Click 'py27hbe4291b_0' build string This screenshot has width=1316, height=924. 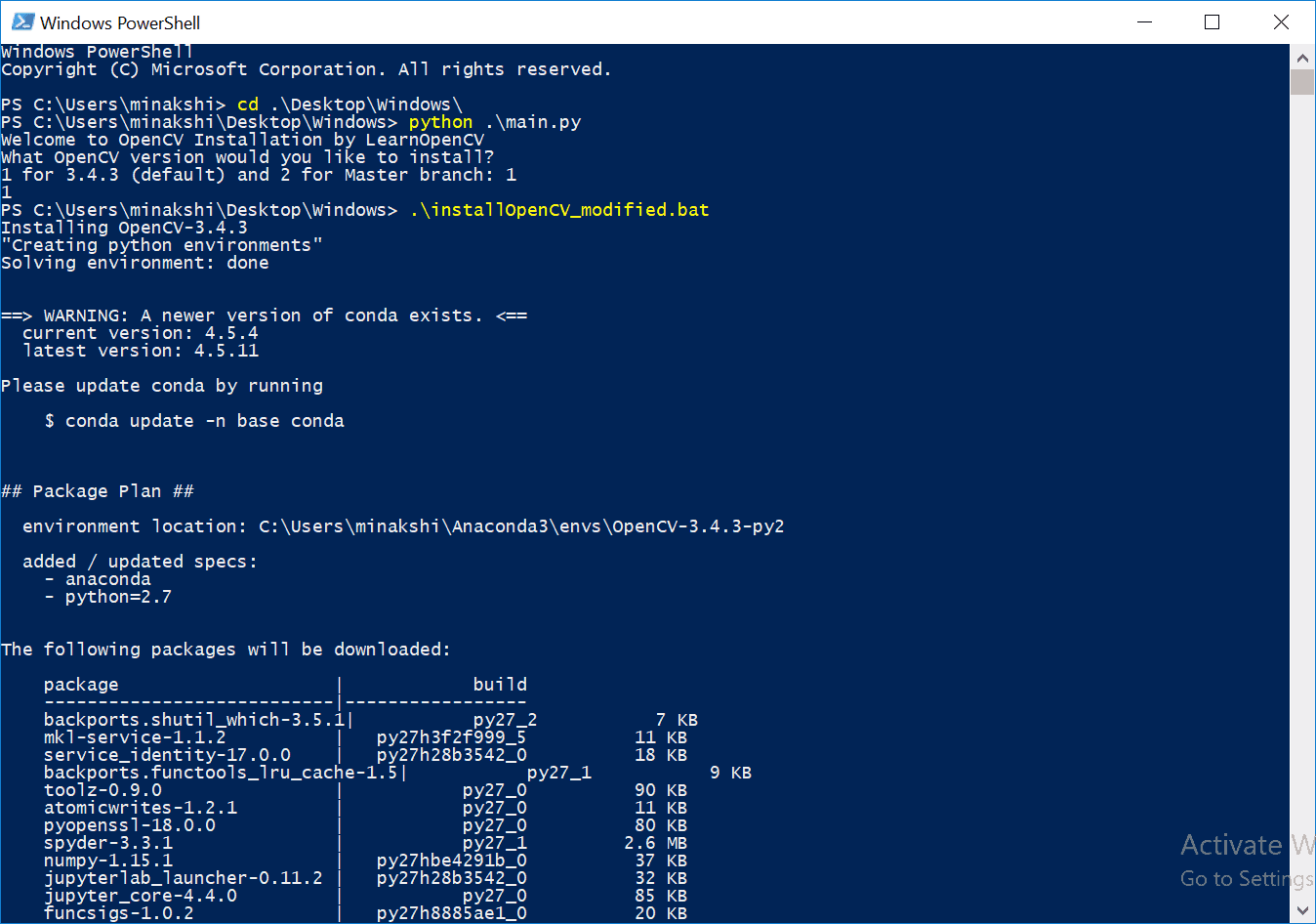452,861
